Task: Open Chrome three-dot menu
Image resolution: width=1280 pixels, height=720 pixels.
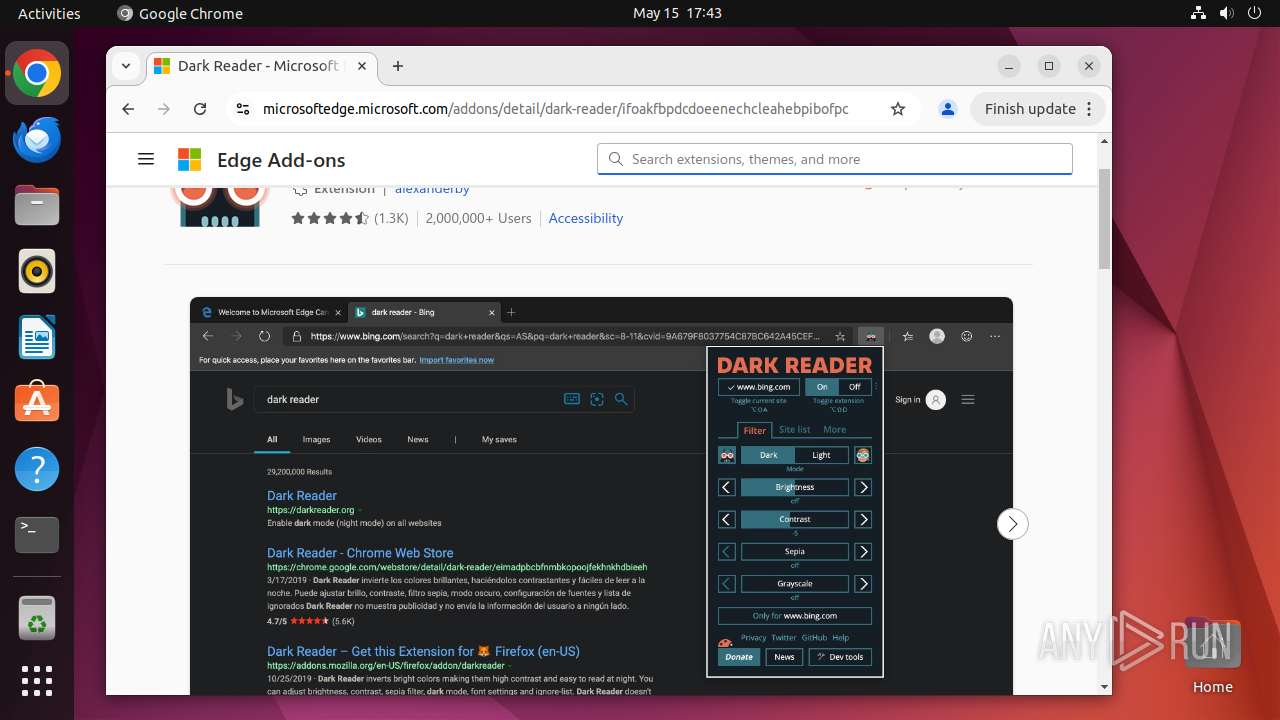Action: [1089, 109]
